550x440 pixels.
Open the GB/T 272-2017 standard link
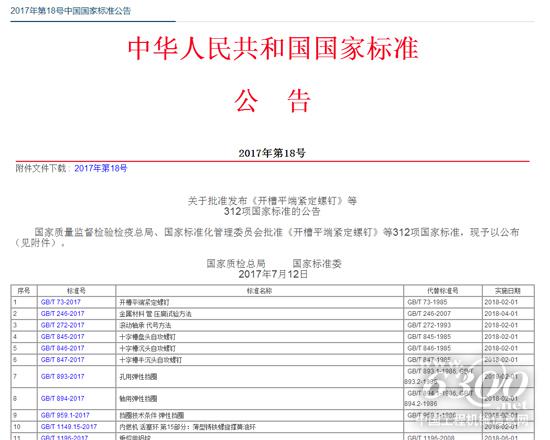62,325
